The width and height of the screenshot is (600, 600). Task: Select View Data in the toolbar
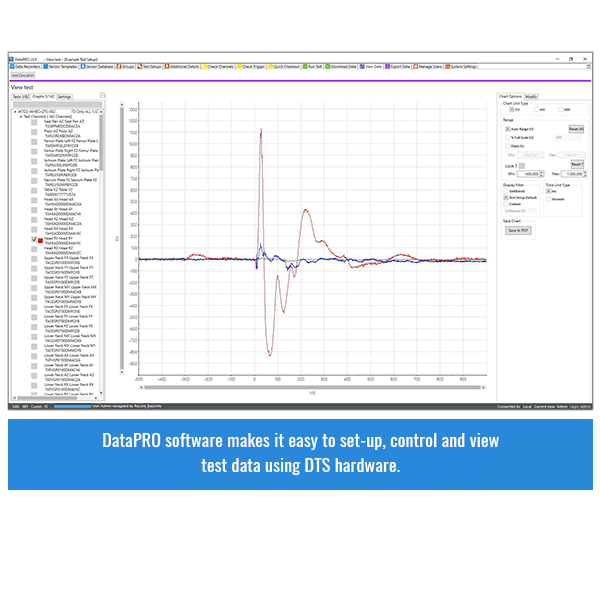(x=371, y=67)
